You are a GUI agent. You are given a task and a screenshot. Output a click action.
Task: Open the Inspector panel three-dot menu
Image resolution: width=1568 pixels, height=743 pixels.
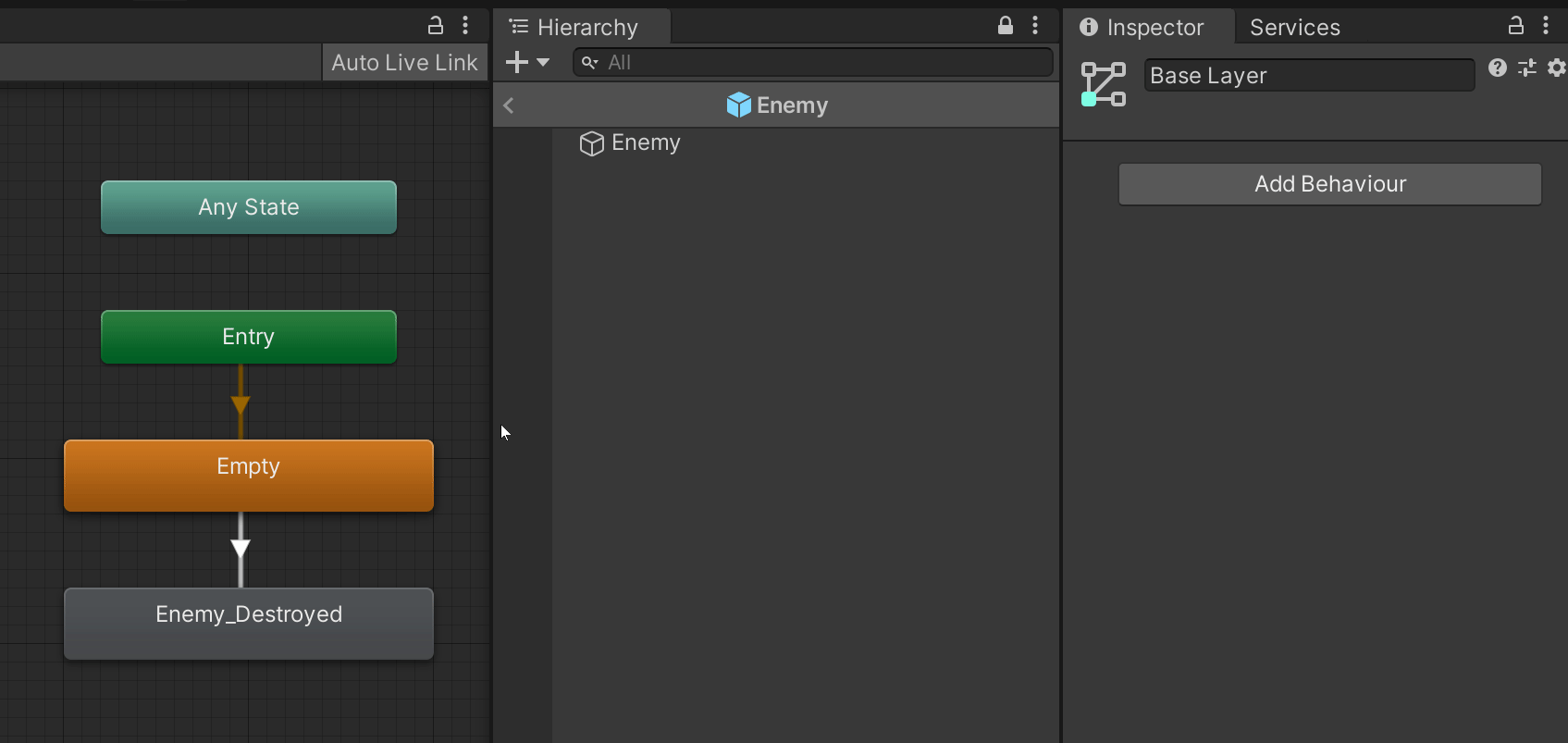coord(1546,26)
